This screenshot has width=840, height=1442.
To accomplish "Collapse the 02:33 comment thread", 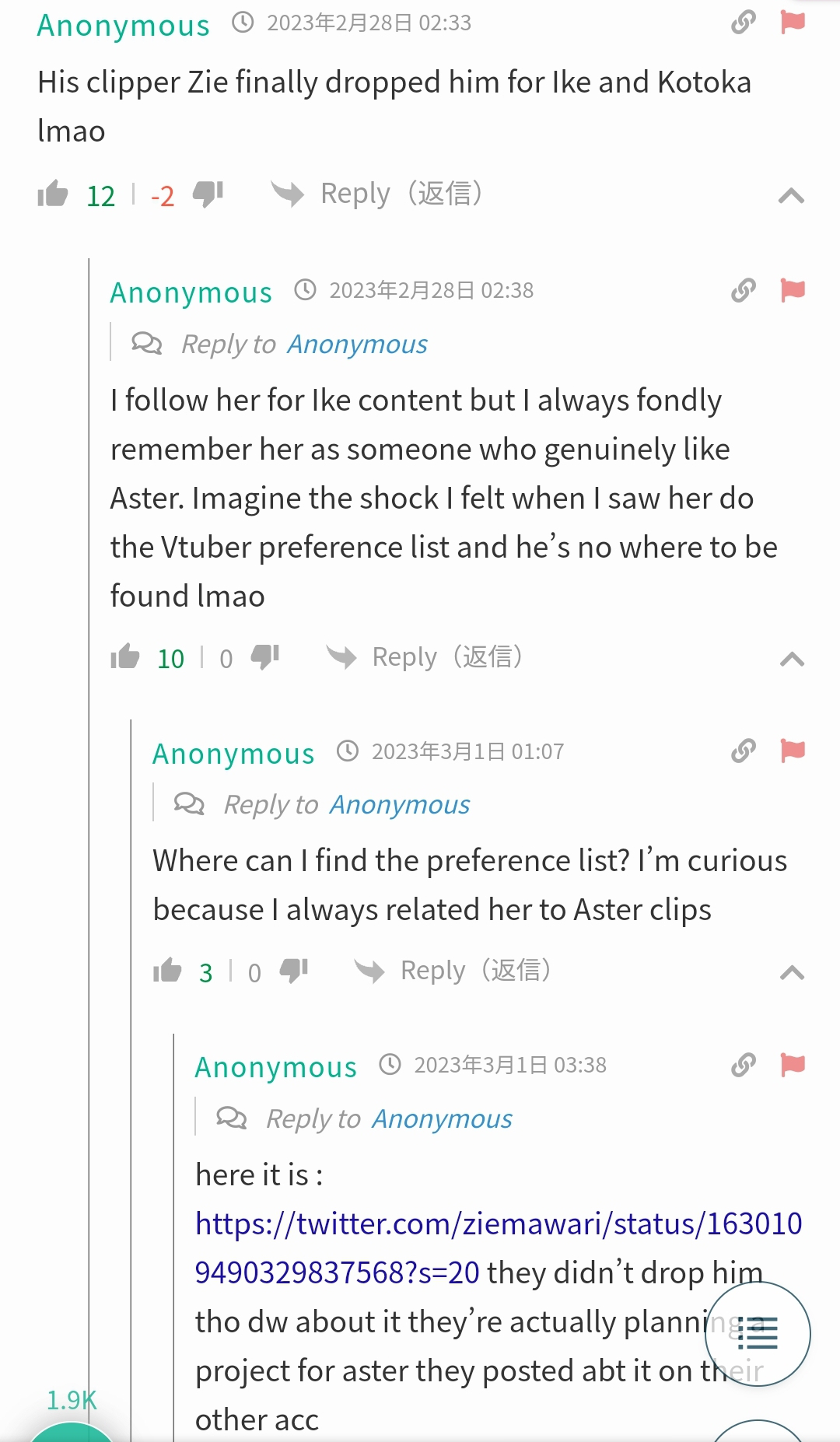I will click(x=791, y=195).
